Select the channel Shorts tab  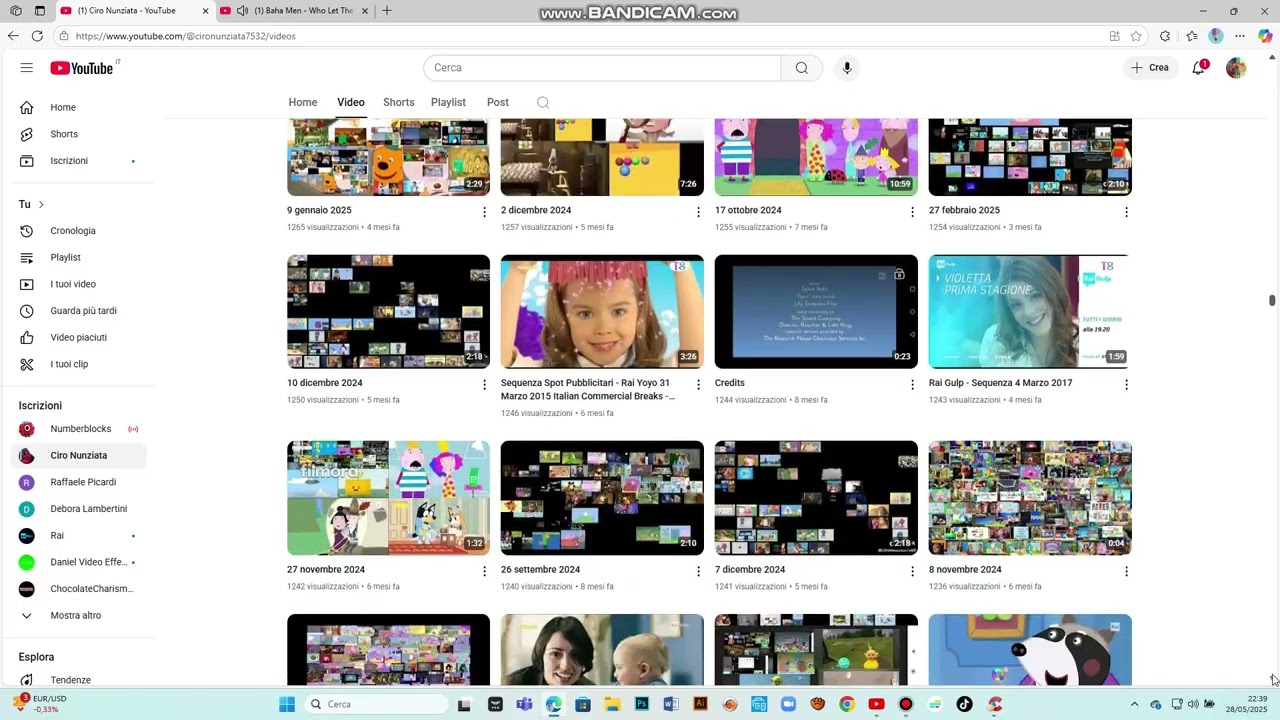tap(398, 102)
